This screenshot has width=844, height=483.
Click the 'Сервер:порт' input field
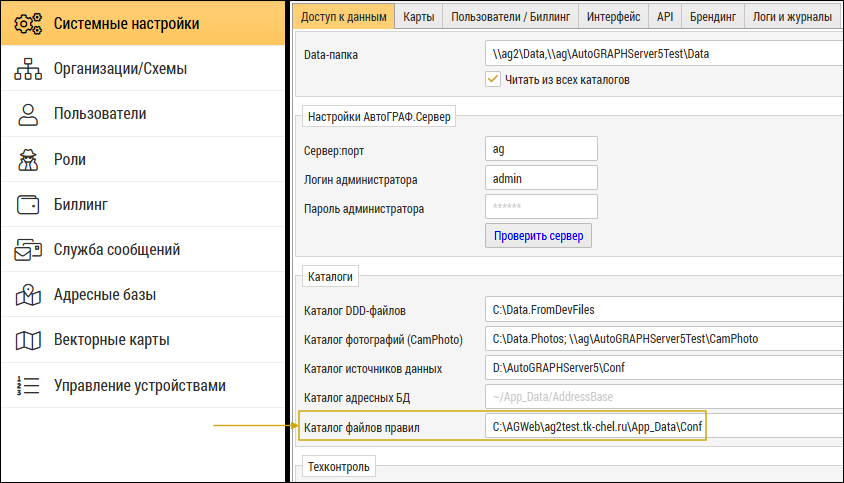540,149
